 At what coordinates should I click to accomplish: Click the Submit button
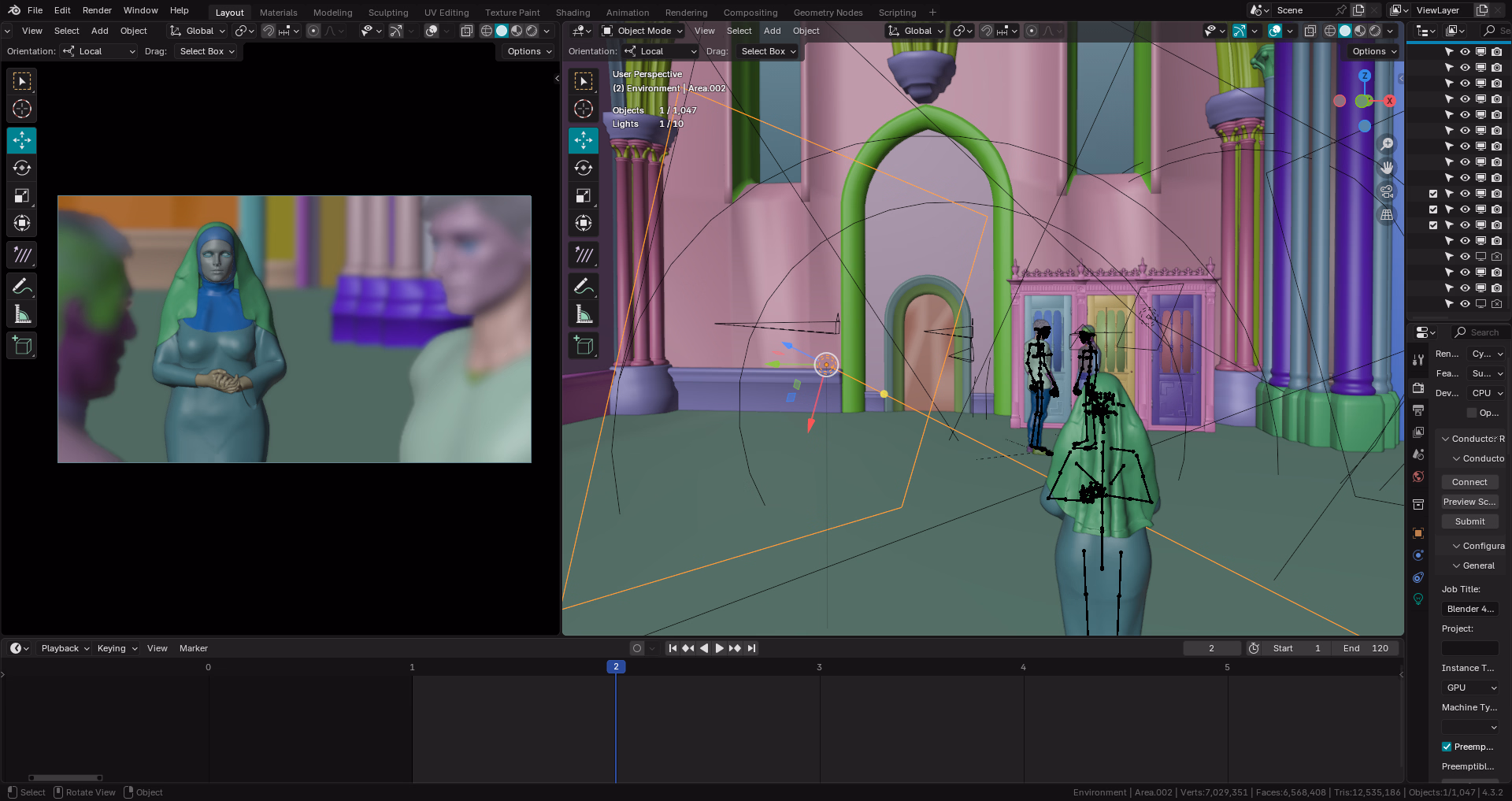tap(1469, 521)
